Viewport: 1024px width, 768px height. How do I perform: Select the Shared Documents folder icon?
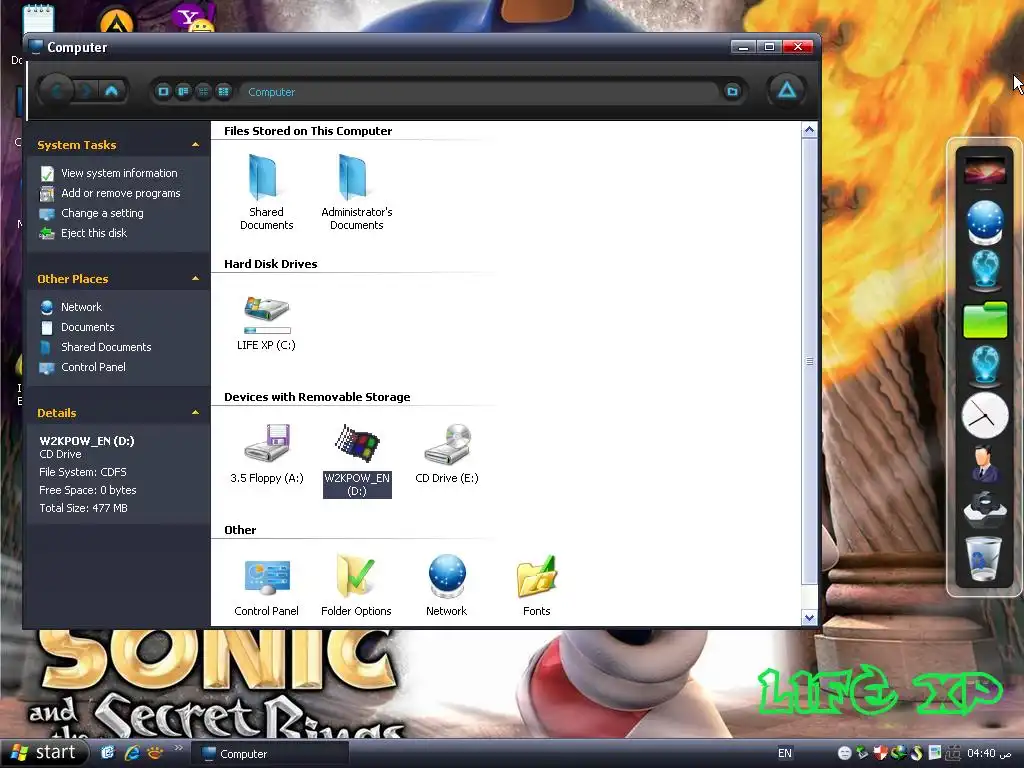(265, 177)
